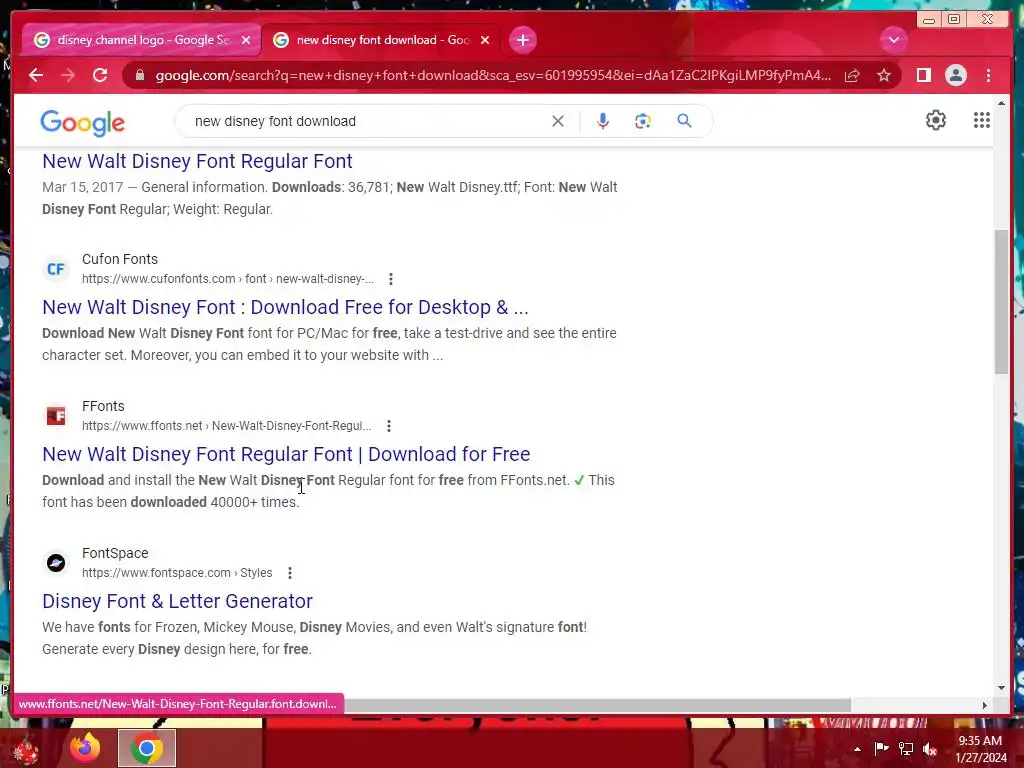Open more options for Cufon Fonts result
The width and height of the screenshot is (1024, 768).
click(x=391, y=280)
